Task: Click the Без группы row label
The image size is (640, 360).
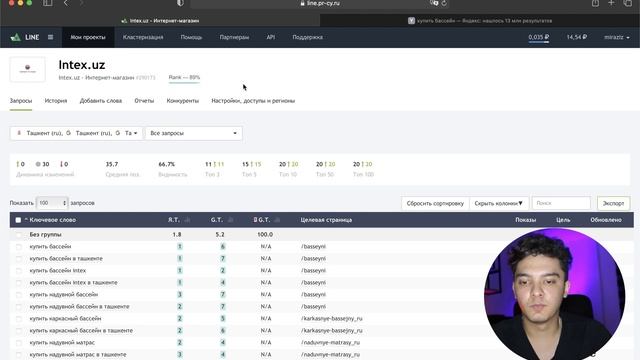Action: tap(45, 235)
